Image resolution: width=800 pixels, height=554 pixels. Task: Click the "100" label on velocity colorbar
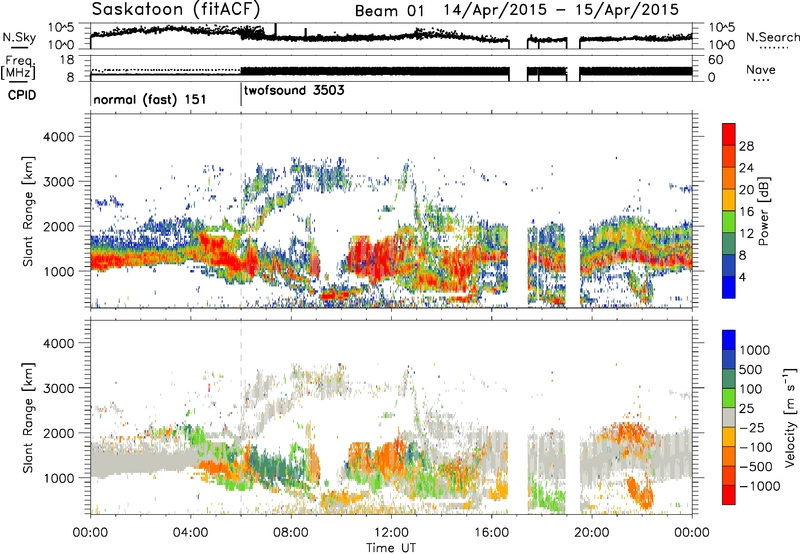pos(751,389)
